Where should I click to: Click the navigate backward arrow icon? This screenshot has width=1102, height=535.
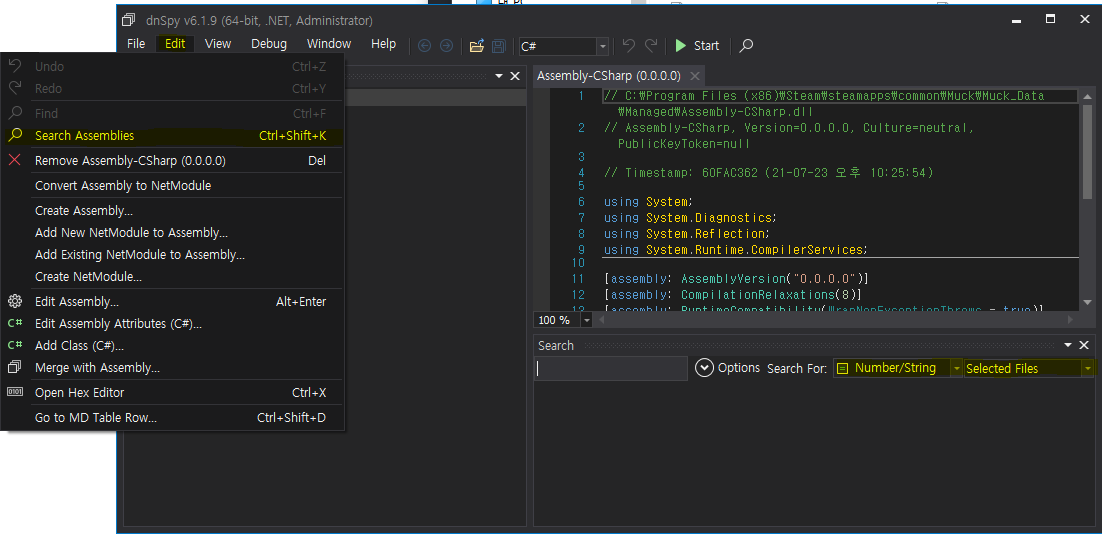[424, 46]
